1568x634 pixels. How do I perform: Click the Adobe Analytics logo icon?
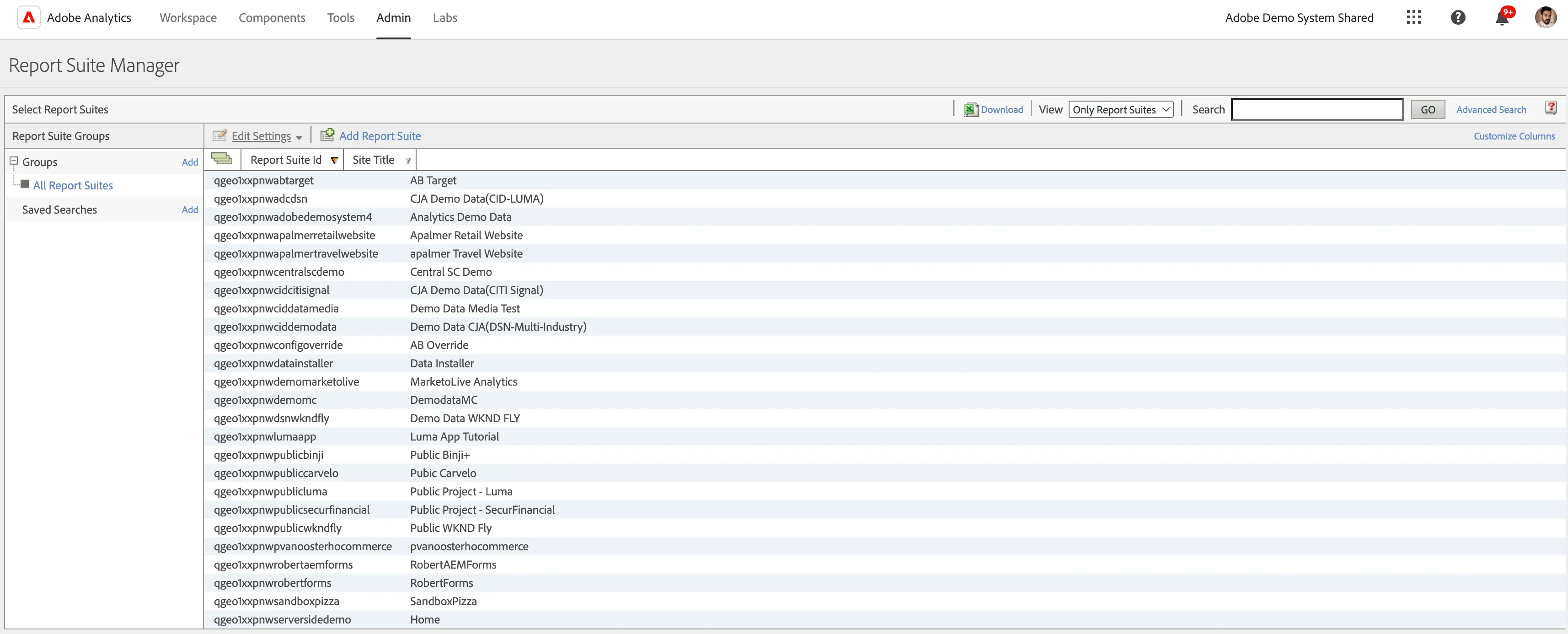tap(29, 18)
